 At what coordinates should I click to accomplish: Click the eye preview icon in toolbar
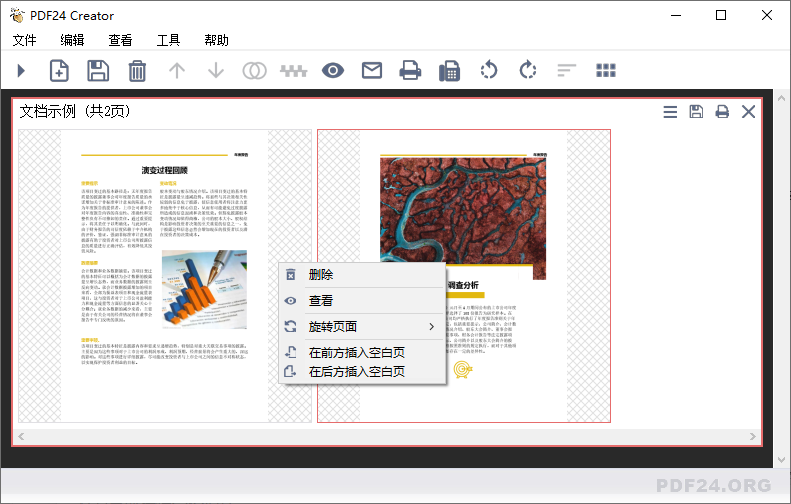[x=333, y=71]
